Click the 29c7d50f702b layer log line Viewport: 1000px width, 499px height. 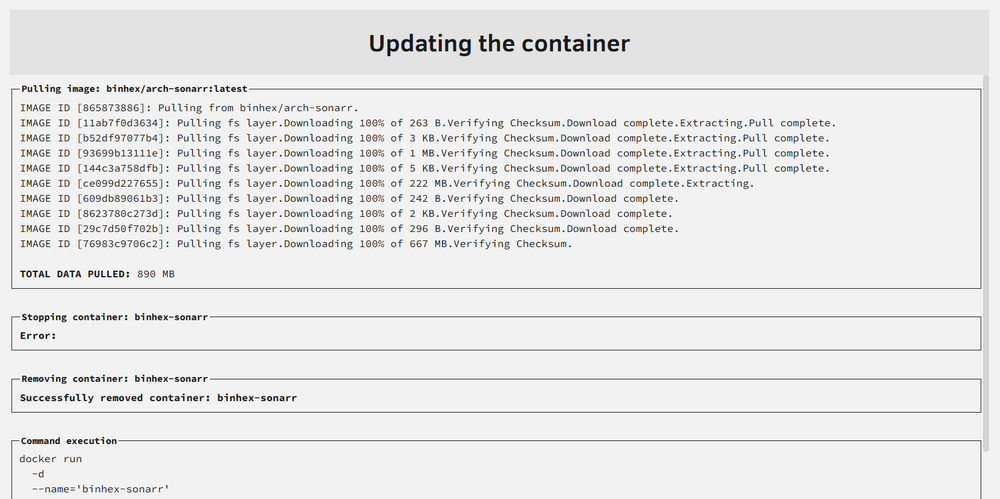pyautogui.click(x=349, y=229)
